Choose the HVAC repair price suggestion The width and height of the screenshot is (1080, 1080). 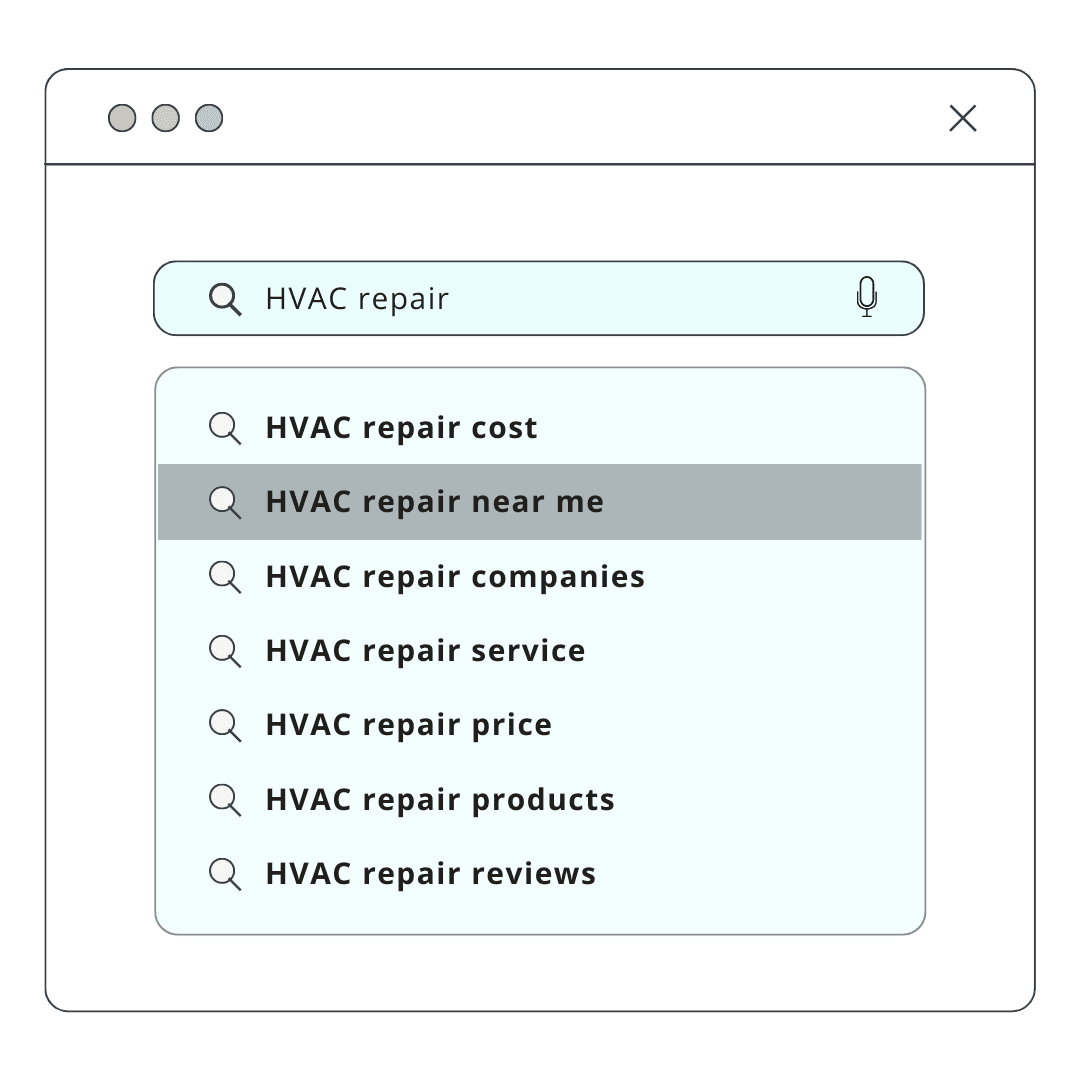coord(539,725)
